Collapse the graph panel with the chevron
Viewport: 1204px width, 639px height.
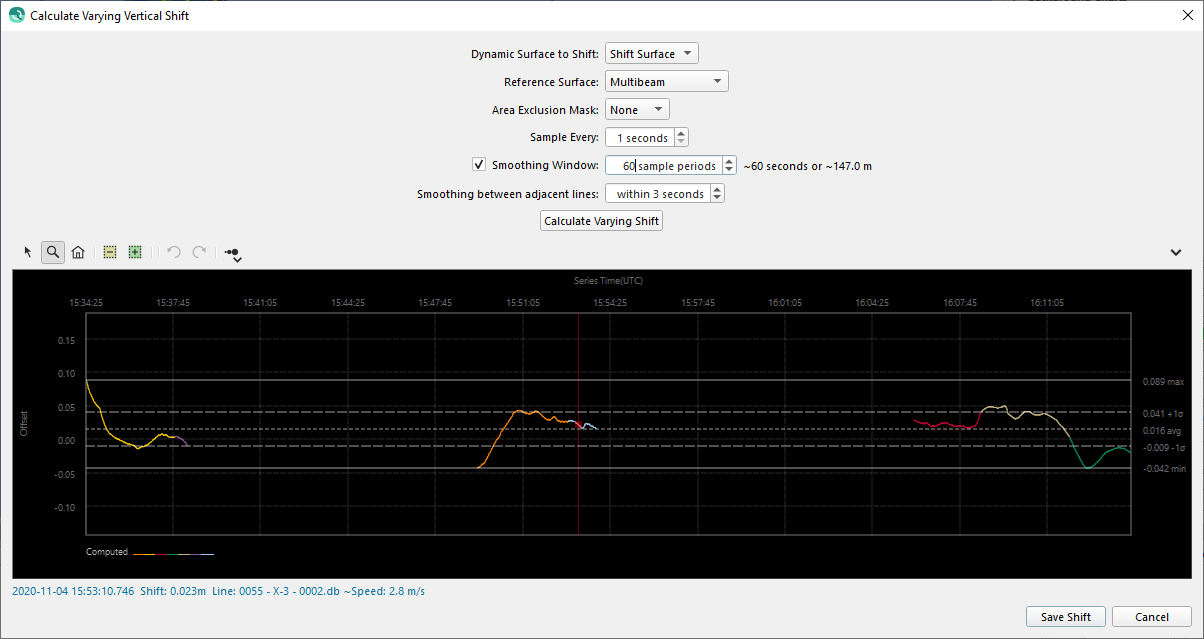point(1176,253)
